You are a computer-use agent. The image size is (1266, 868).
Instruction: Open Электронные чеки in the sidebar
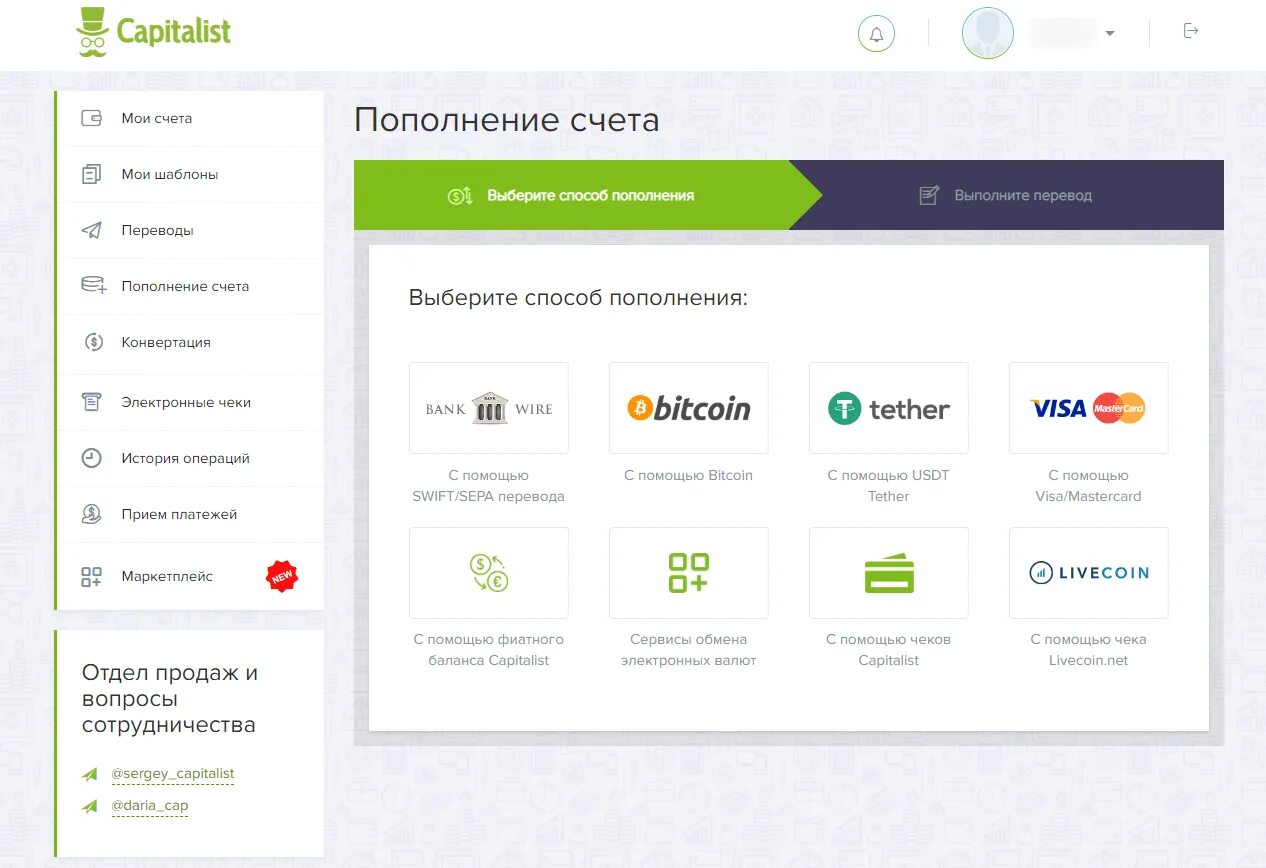point(191,402)
